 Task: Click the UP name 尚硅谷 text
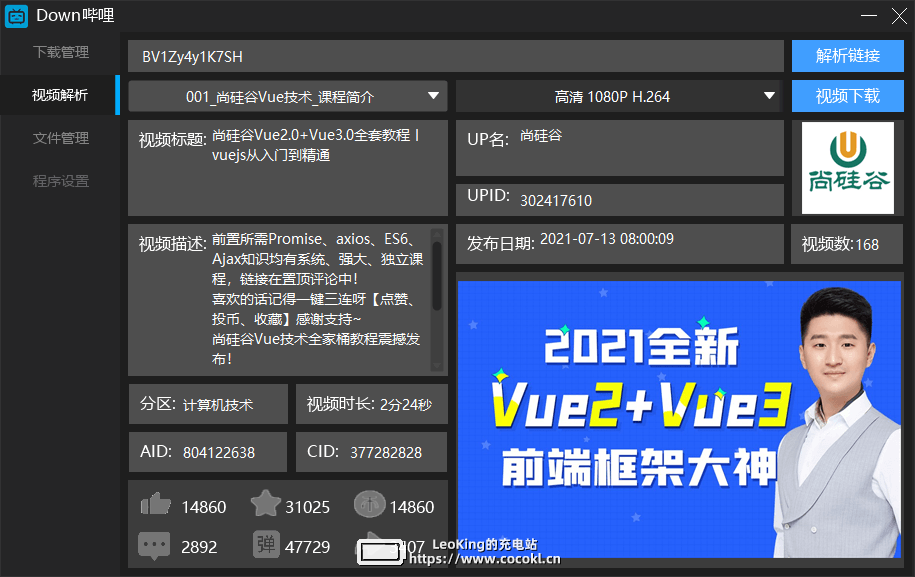coord(541,136)
